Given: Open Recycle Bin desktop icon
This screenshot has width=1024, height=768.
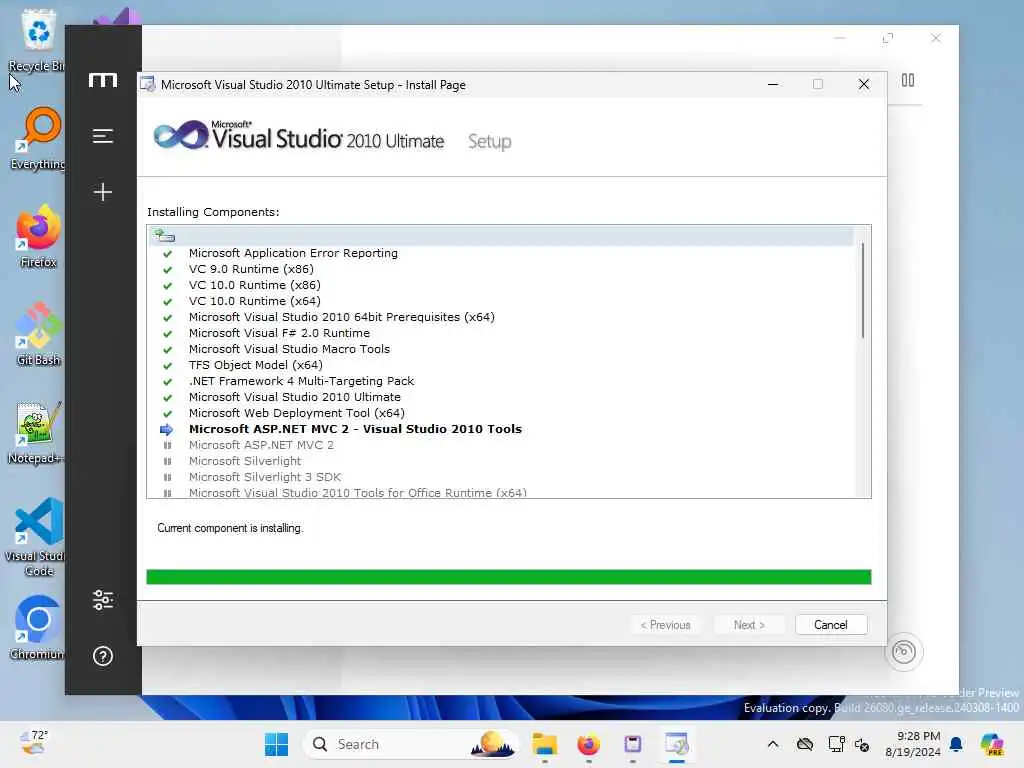Looking at the screenshot, I should pos(37,39).
